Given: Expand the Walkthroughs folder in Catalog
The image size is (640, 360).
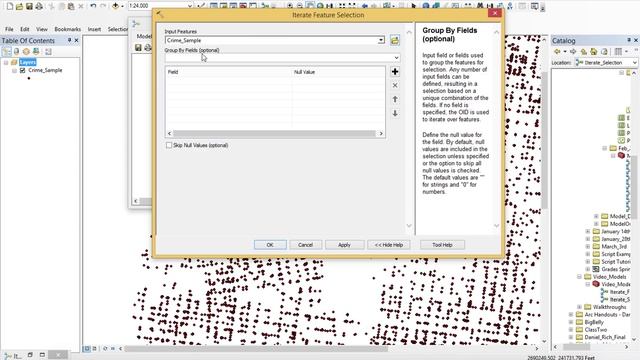Looking at the screenshot, I should (x=579, y=307).
